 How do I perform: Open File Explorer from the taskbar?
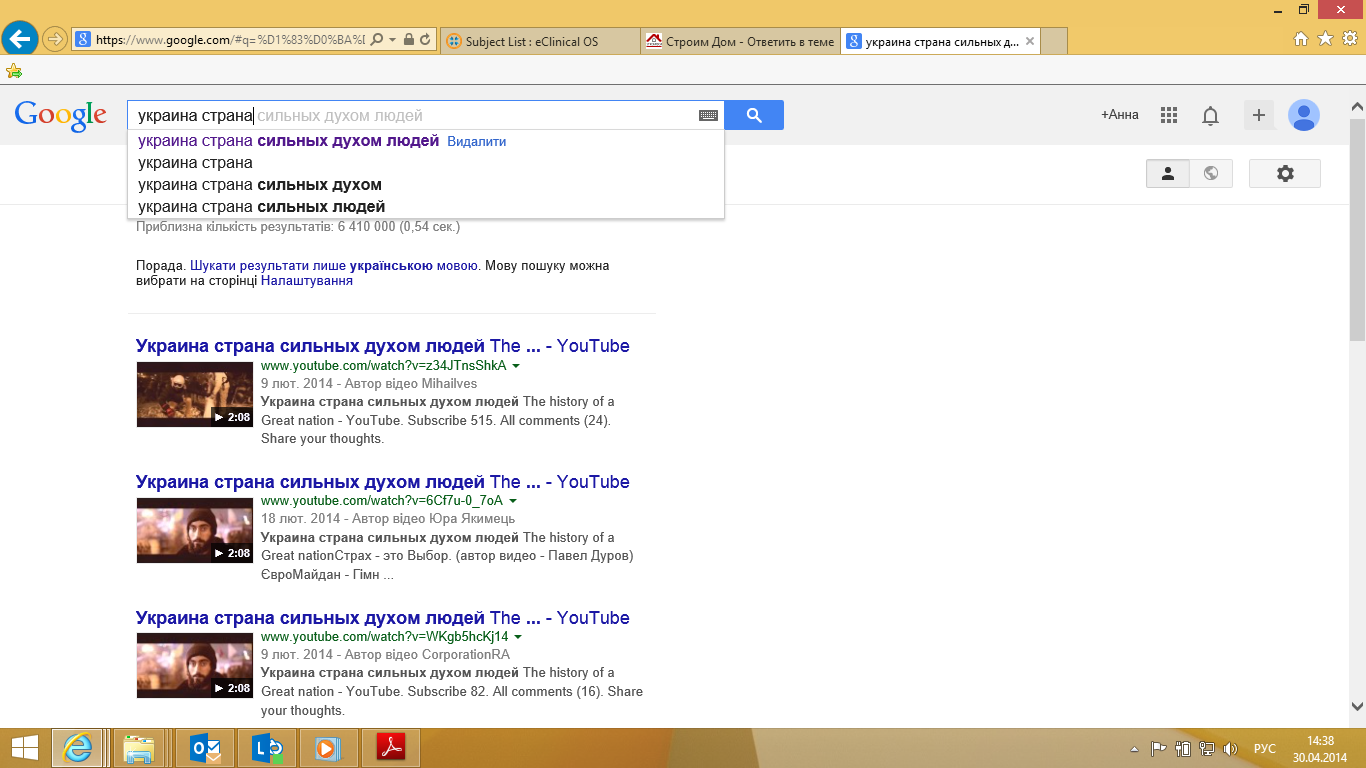point(138,748)
